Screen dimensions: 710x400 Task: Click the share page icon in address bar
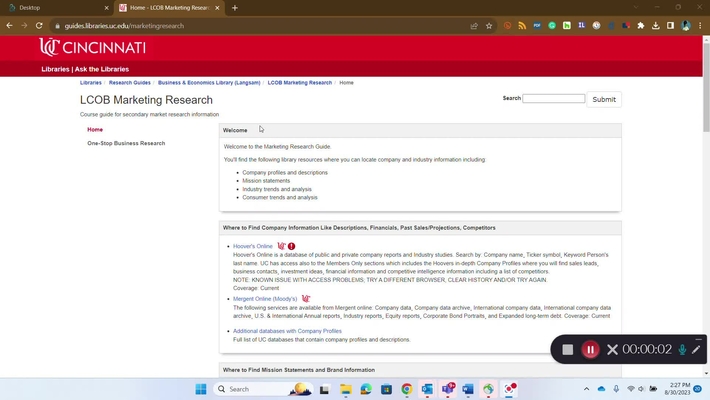coord(474,26)
